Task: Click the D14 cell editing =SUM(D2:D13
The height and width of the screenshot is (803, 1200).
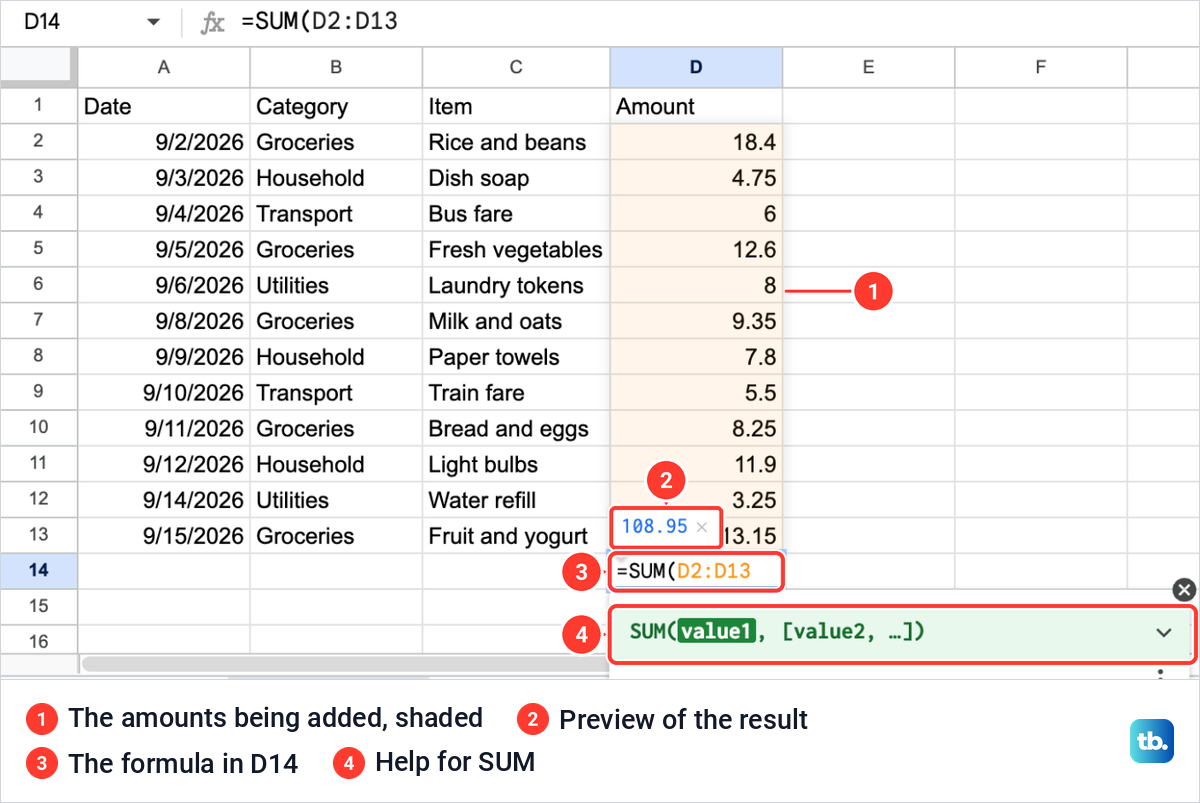Action: click(696, 571)
